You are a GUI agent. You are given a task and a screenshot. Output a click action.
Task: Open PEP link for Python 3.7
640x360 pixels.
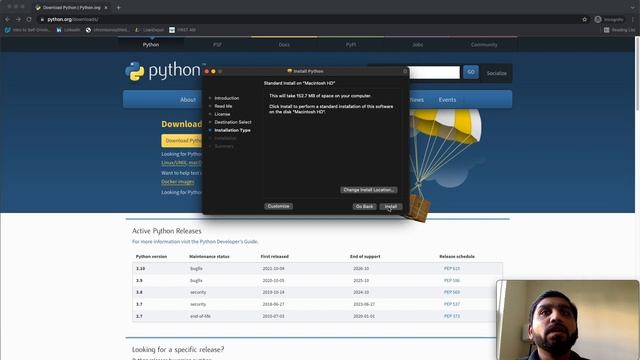point(451,304)
